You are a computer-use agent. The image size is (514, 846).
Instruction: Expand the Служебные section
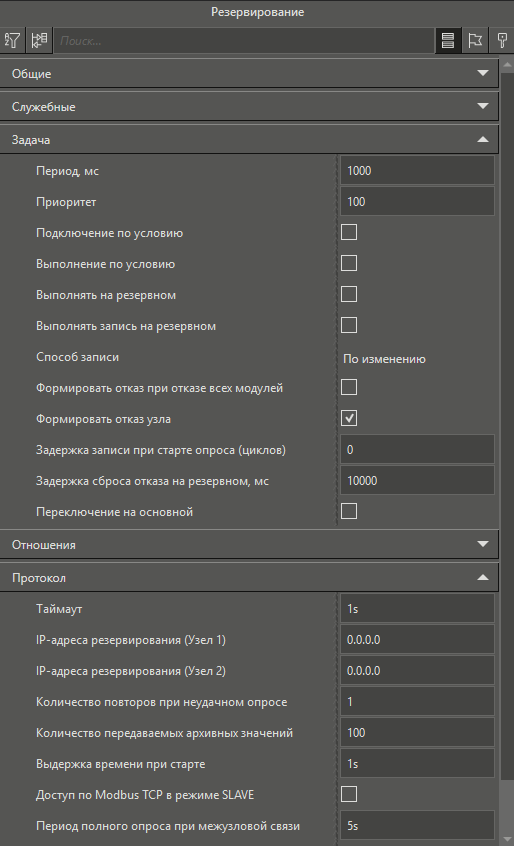(249, 106)
